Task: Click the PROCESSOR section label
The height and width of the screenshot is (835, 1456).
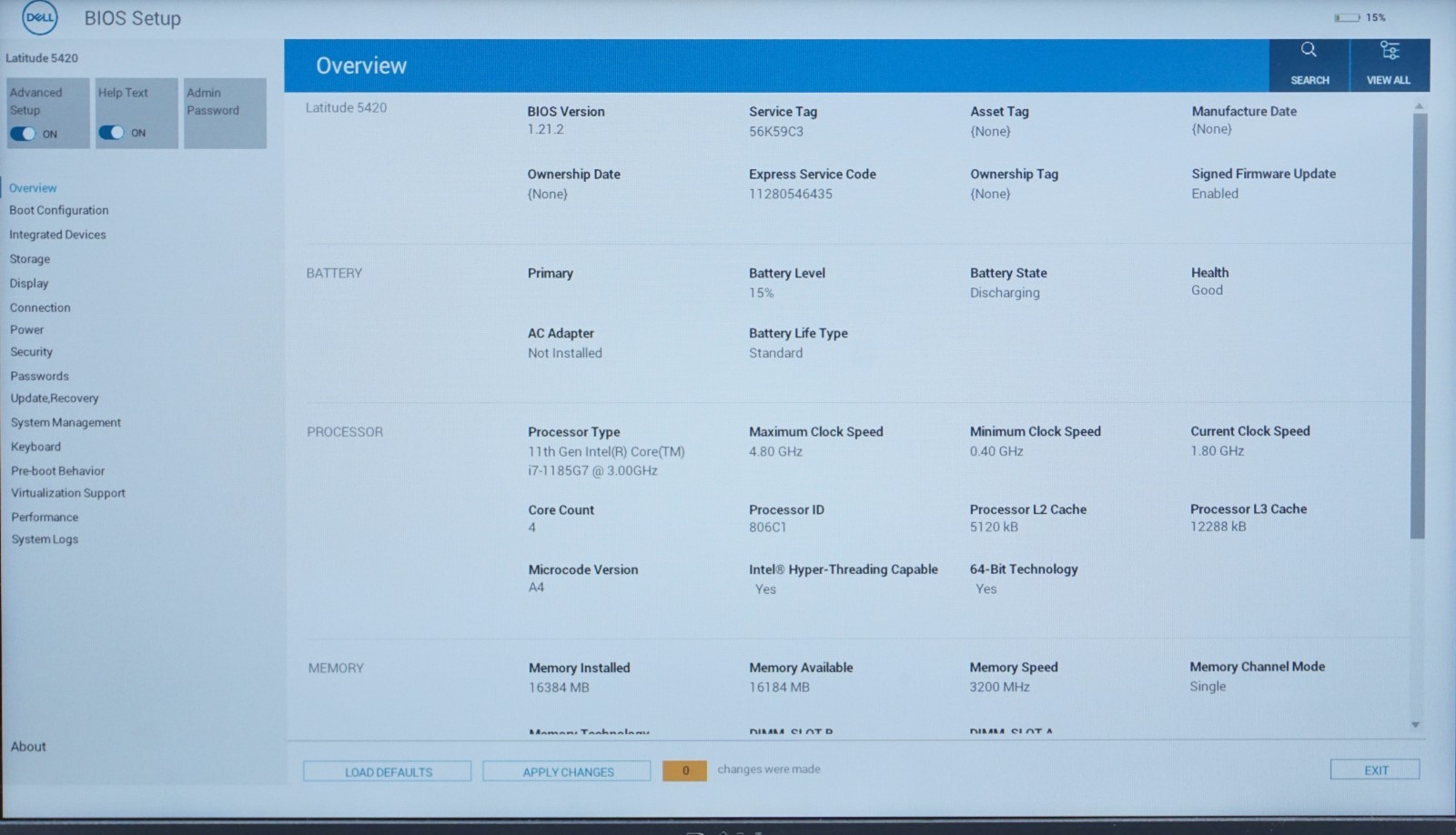Action: click(x=345, y=432)
